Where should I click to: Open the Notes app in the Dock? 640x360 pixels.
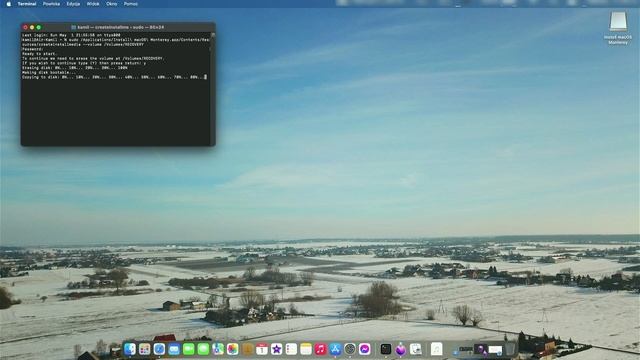tap(306, 349)
